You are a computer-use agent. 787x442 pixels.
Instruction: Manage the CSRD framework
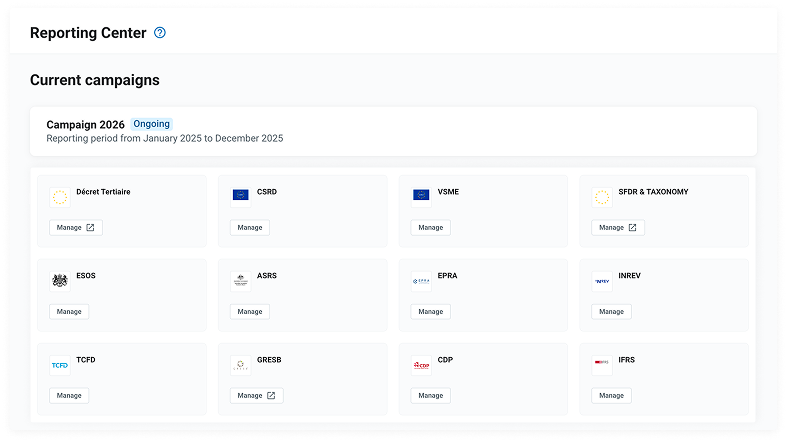click(250, 227)
